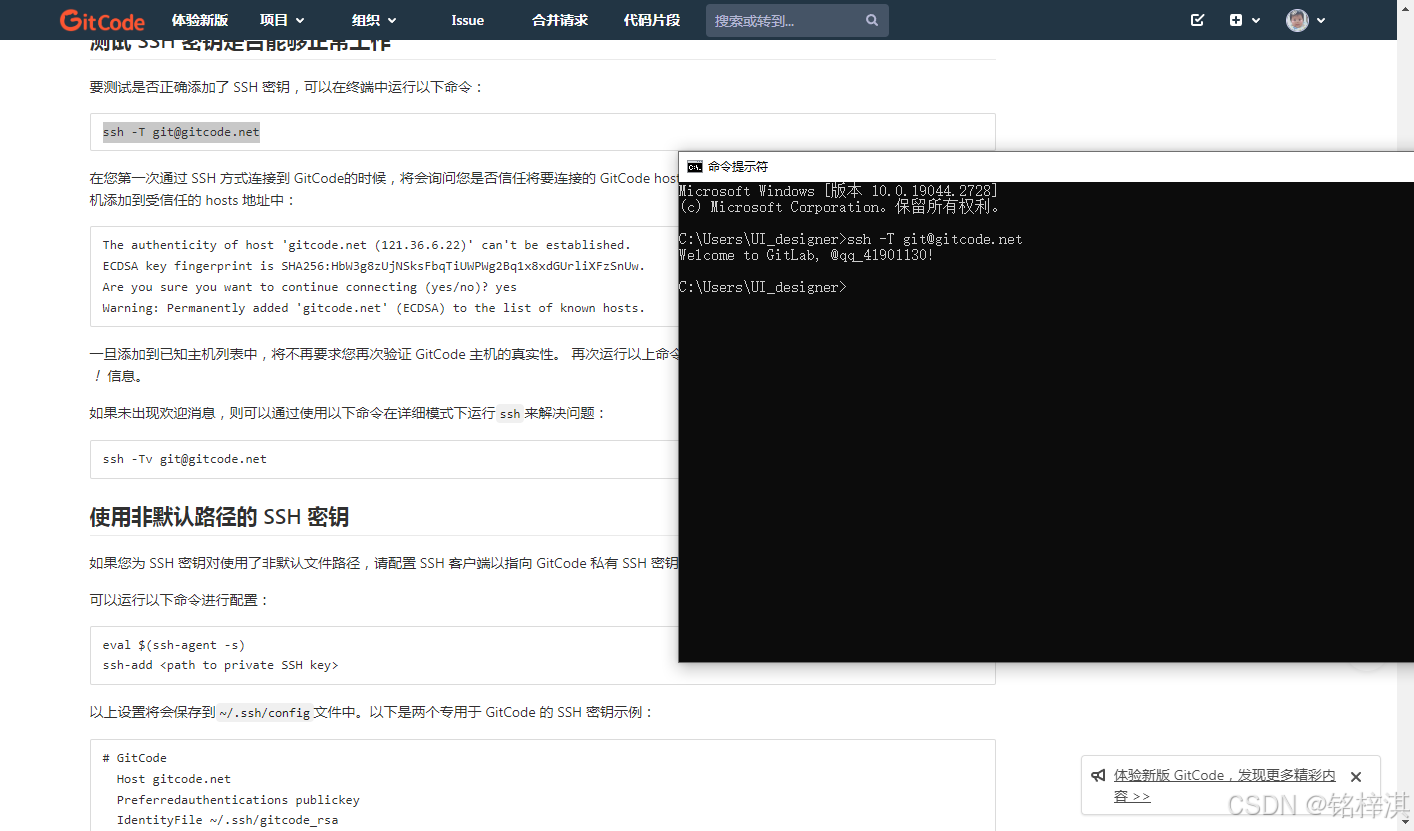Viewport: 1414px width, 831px height.
Task: Open the 体验新版 link in navbar
Action: point(199,20)
